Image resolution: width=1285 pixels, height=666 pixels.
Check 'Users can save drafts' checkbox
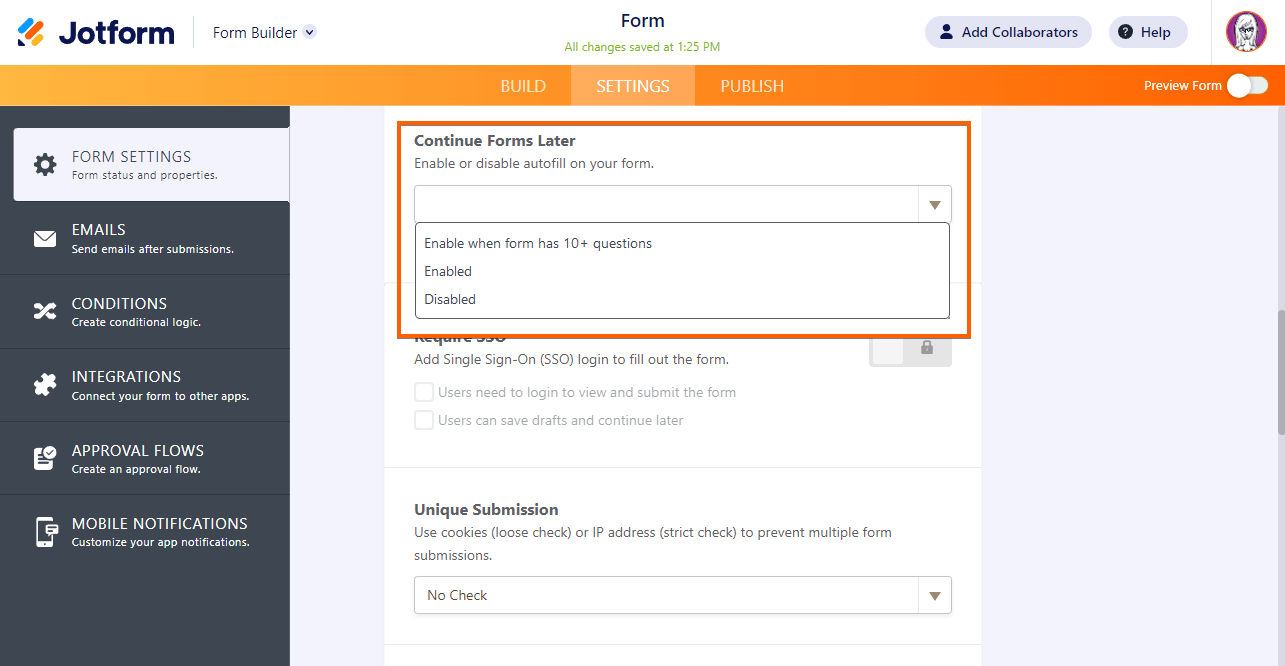pyautogui.click(x=424, y=420)
